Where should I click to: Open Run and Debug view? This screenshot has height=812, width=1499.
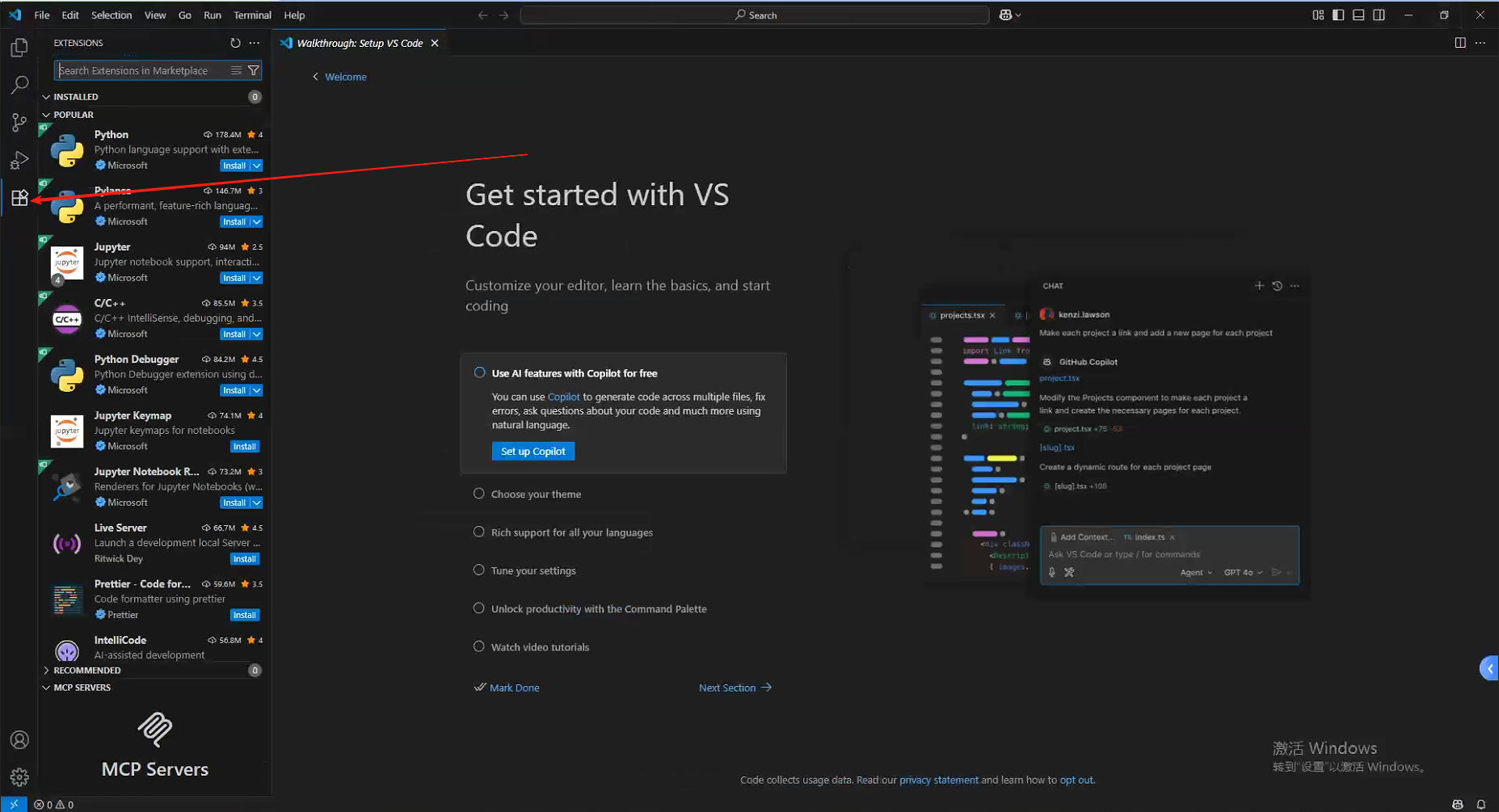[x=19, y=160]
